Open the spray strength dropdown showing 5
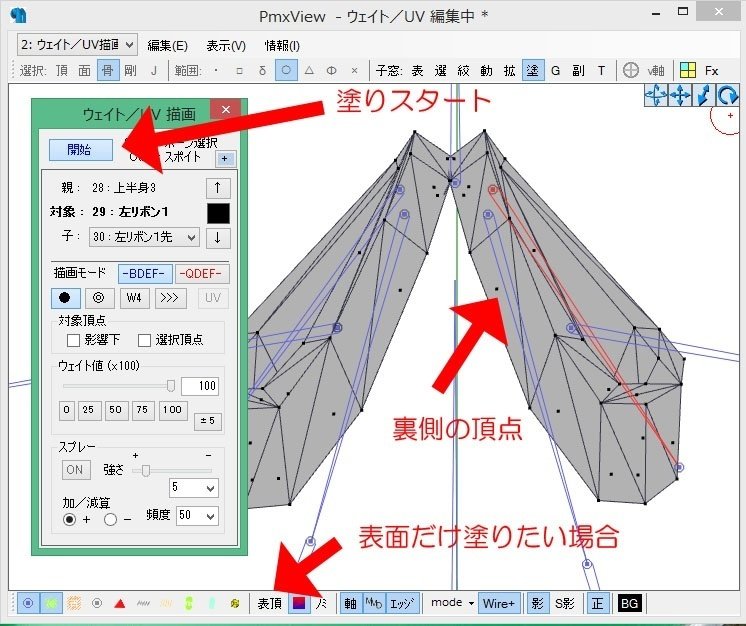Image resolution: width=746 pixels, height=626 pixels. pyautogui.click(x=194, y=488)
